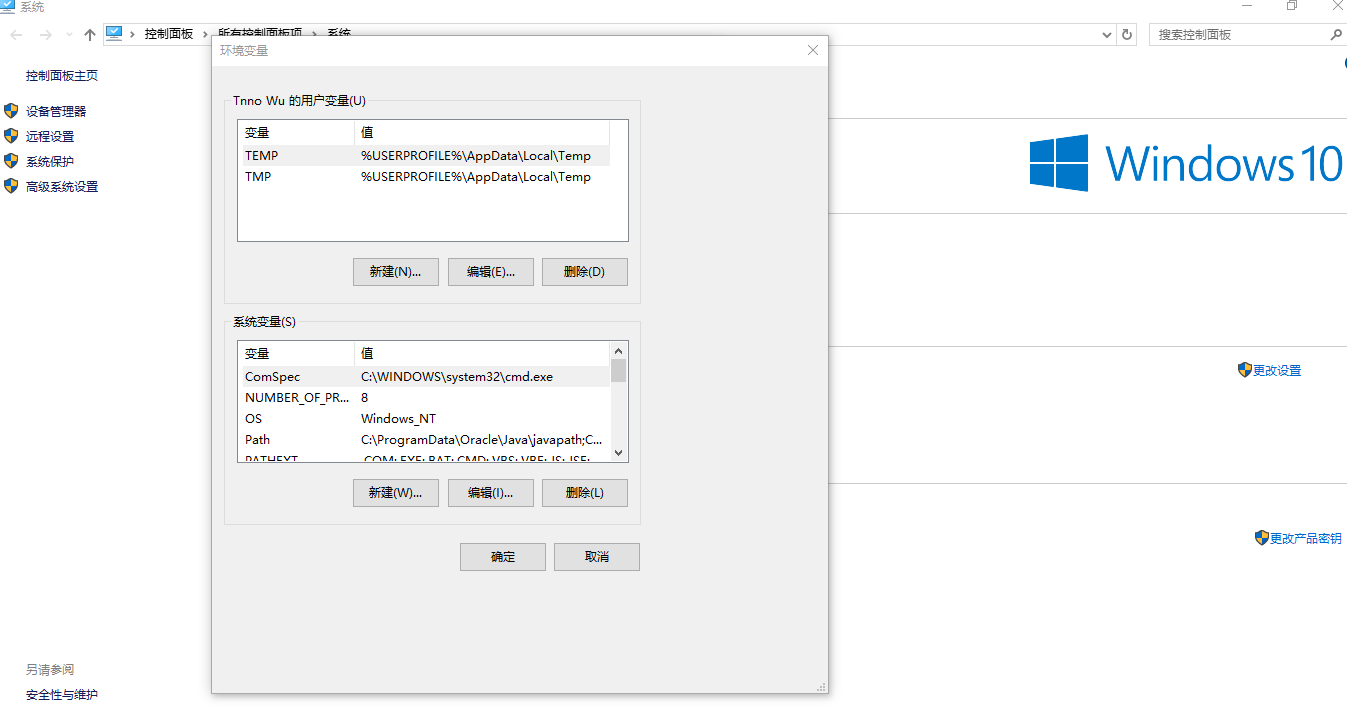Click the system variables scrollbar thumb
The image size is (1347, 719).
click(x=618, y=371)
